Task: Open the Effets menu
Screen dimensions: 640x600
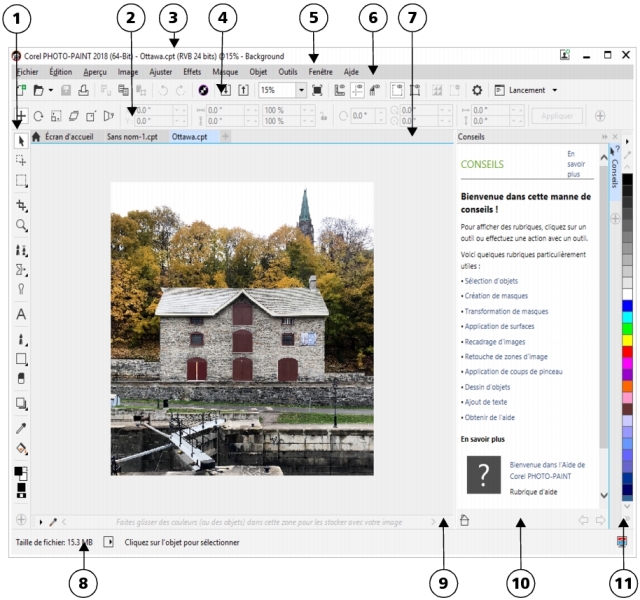Action: coord(191,72)
